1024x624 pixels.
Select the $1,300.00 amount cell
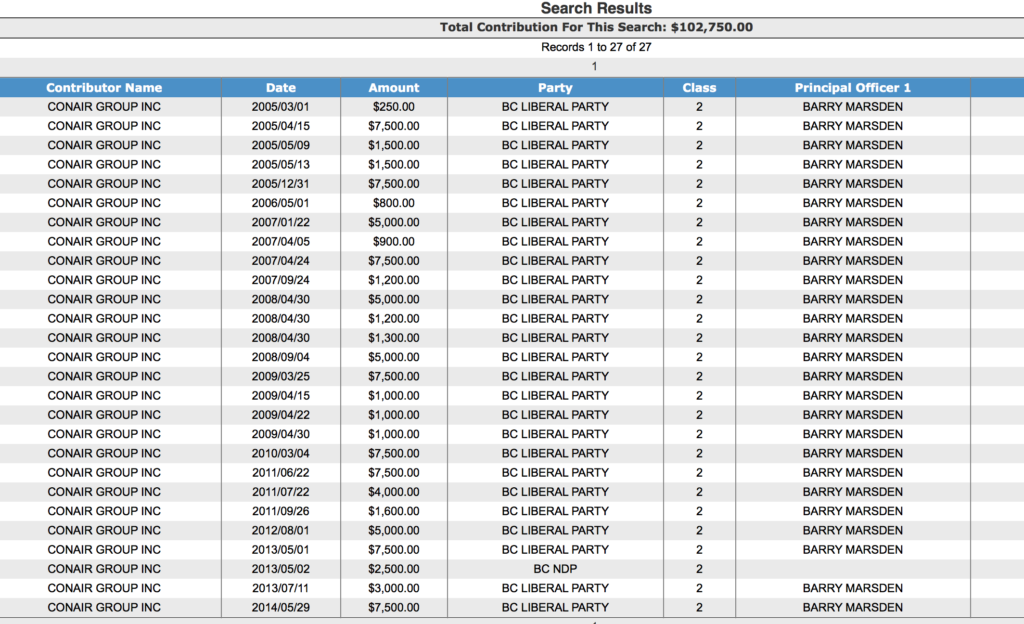coord(394,338)
